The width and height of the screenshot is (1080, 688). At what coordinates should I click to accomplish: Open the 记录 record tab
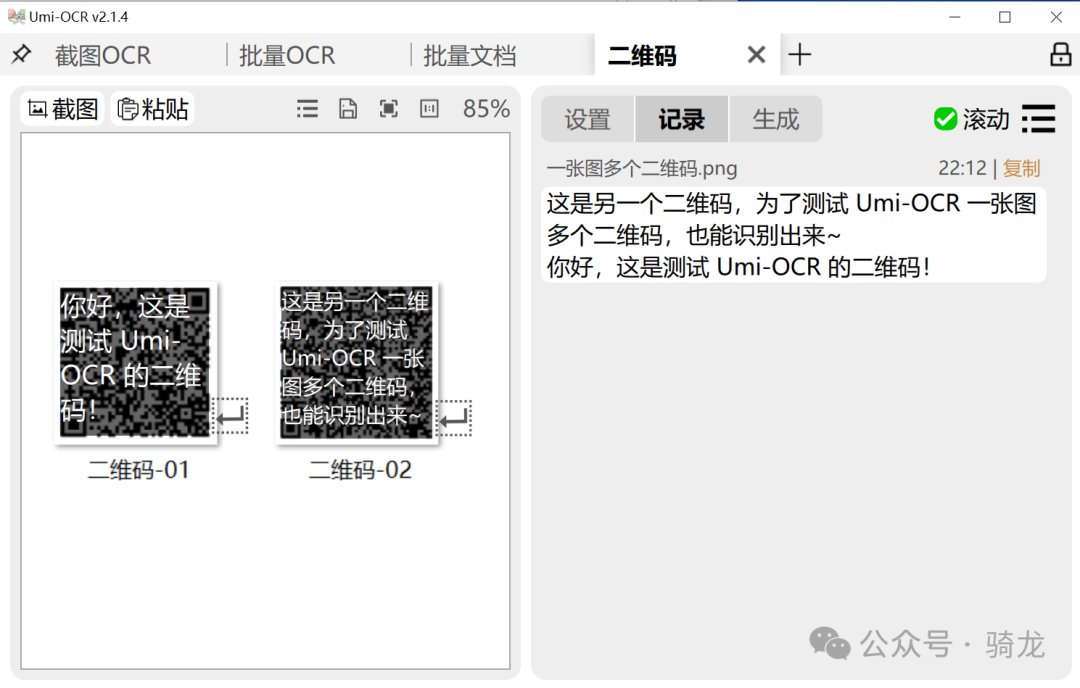coord(681,119)
